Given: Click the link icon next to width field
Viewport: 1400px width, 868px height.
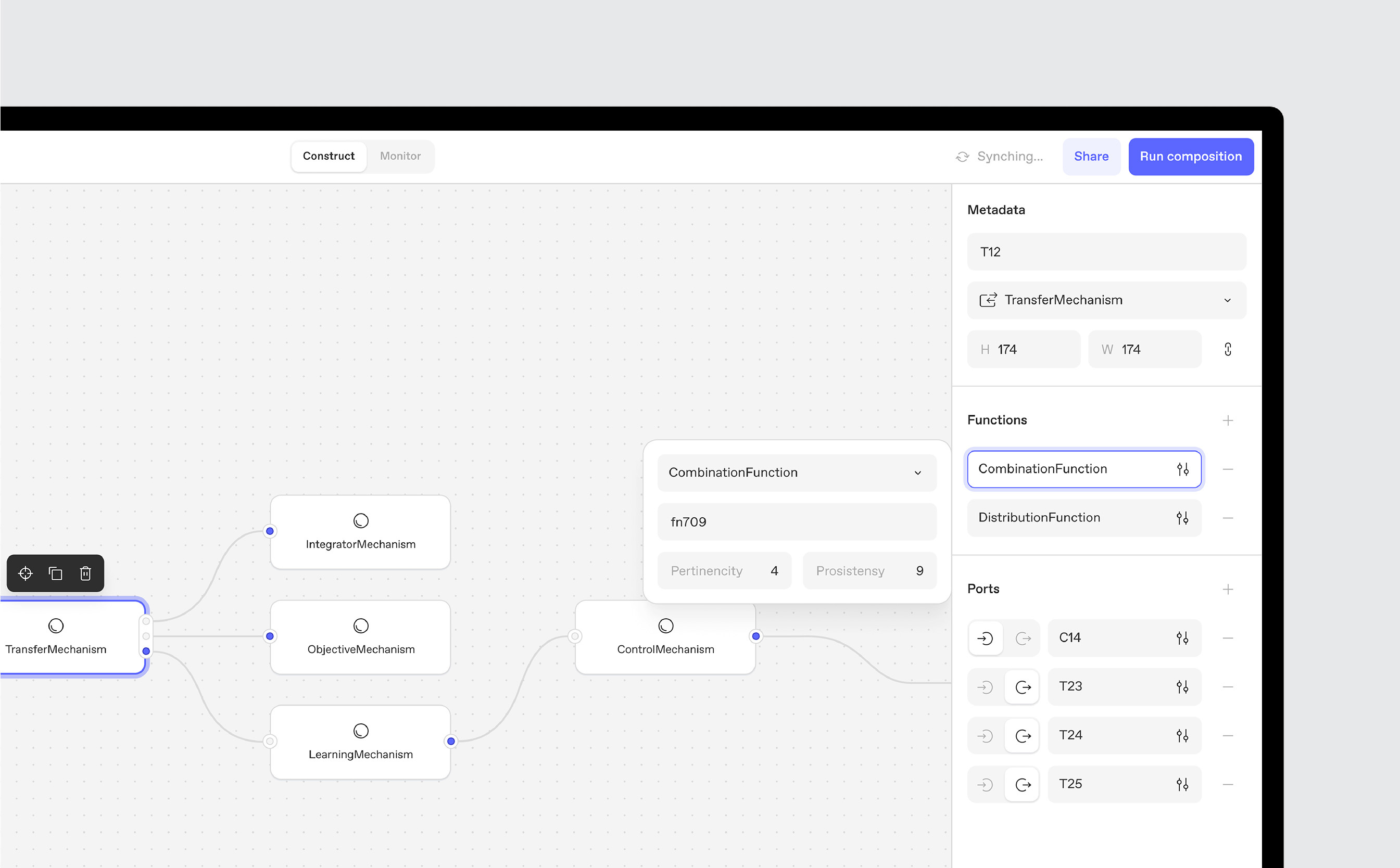Looking at the screenshot, I should coord(1228,349).
